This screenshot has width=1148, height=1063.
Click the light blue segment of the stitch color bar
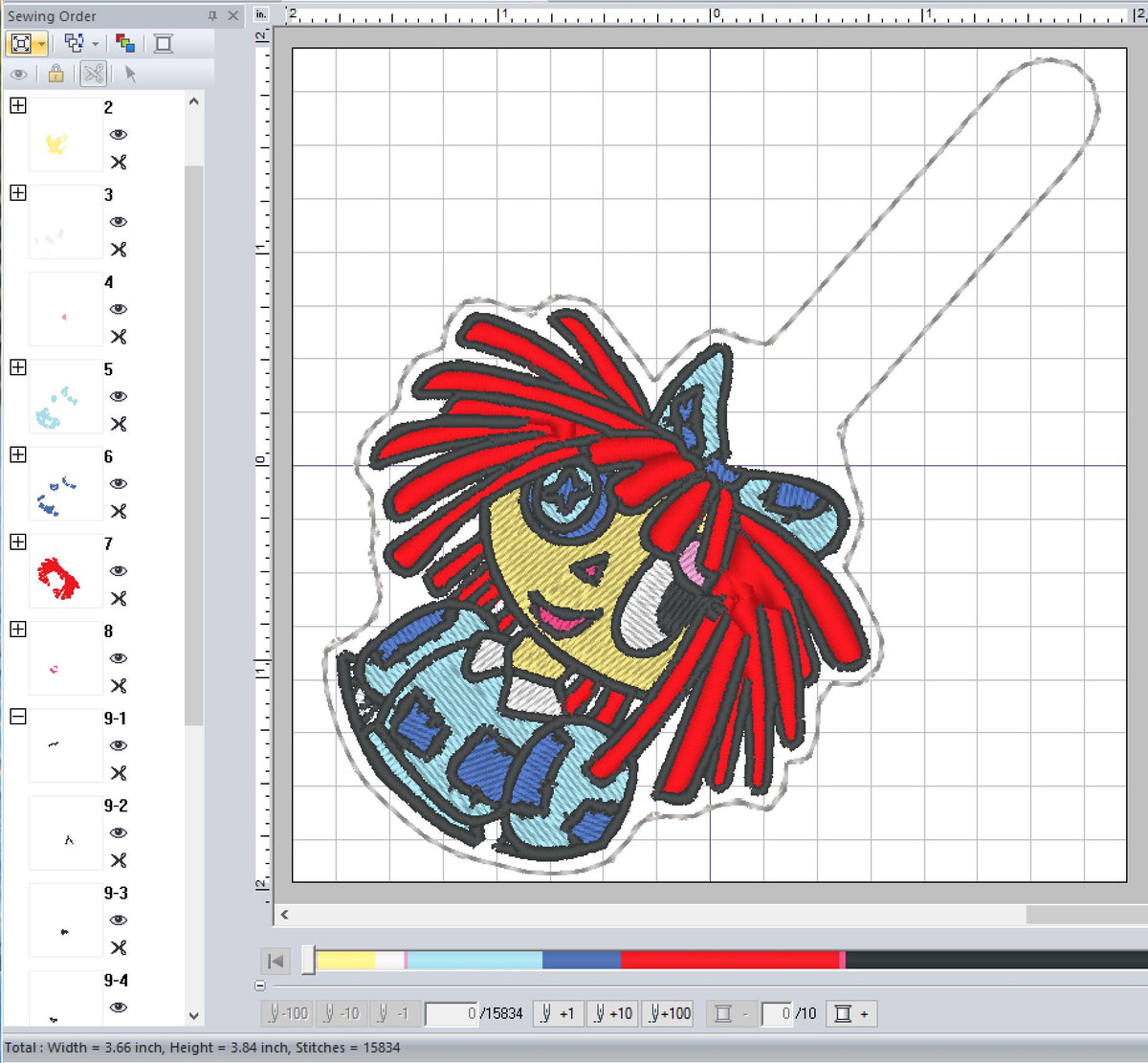tap(475, 960)
